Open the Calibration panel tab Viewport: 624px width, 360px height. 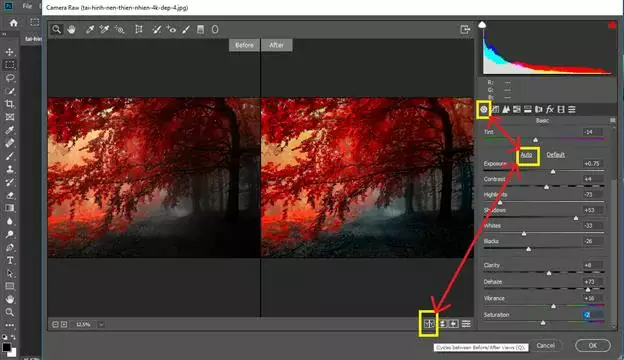coord(561,109)
